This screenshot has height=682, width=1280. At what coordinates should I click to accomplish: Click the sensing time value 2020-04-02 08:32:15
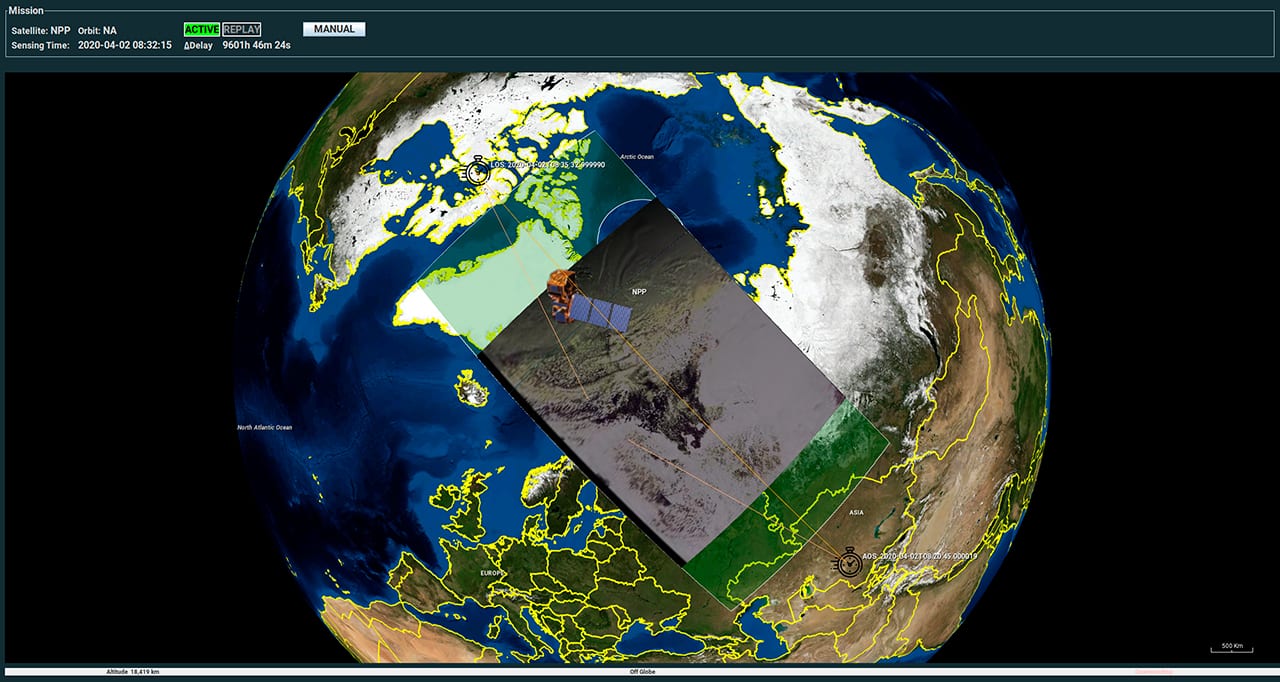125,45
